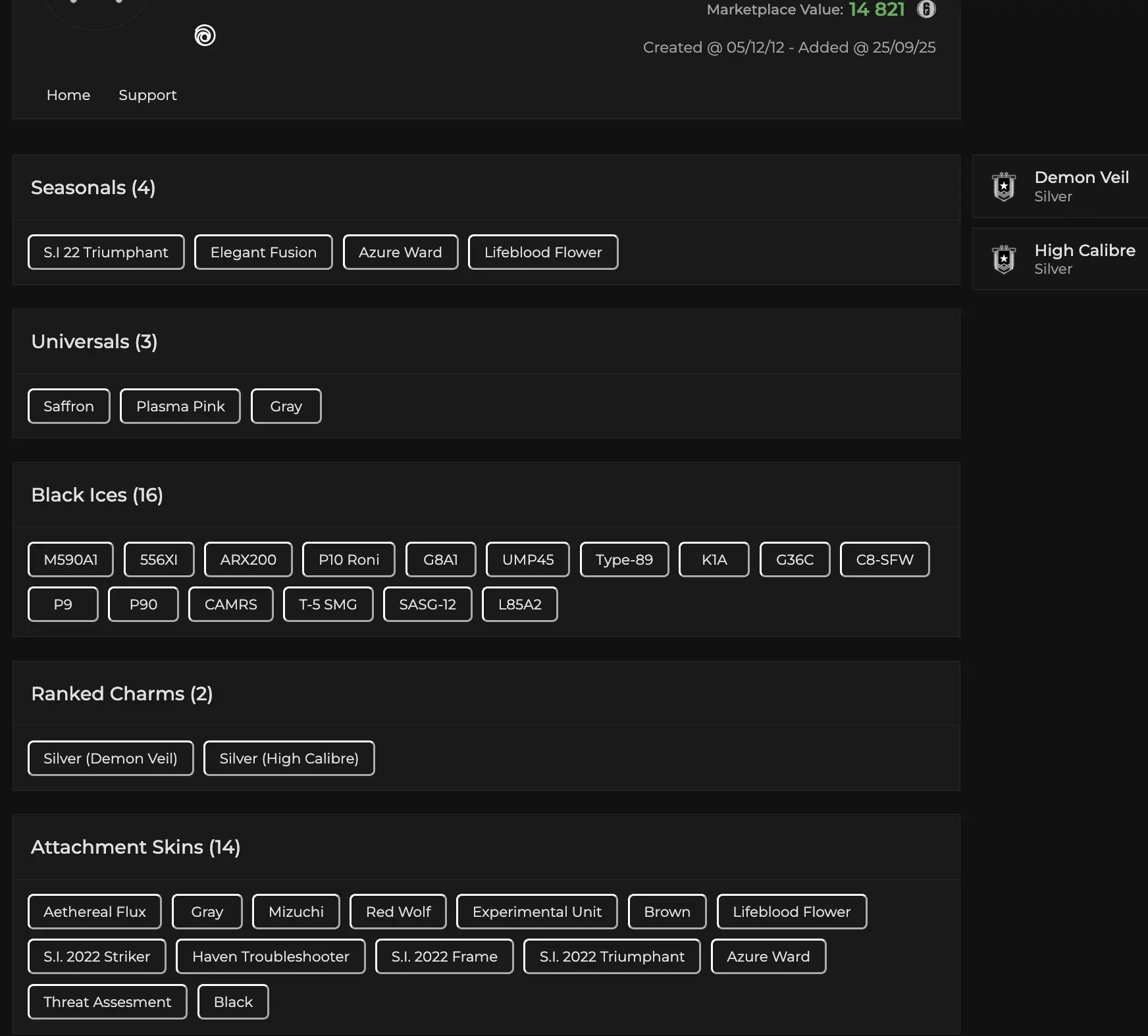The height and width of the screenshot is (1036, 1148).
Task: Click the Silver (High Calibre) charm tag
Action: [289, 759]
